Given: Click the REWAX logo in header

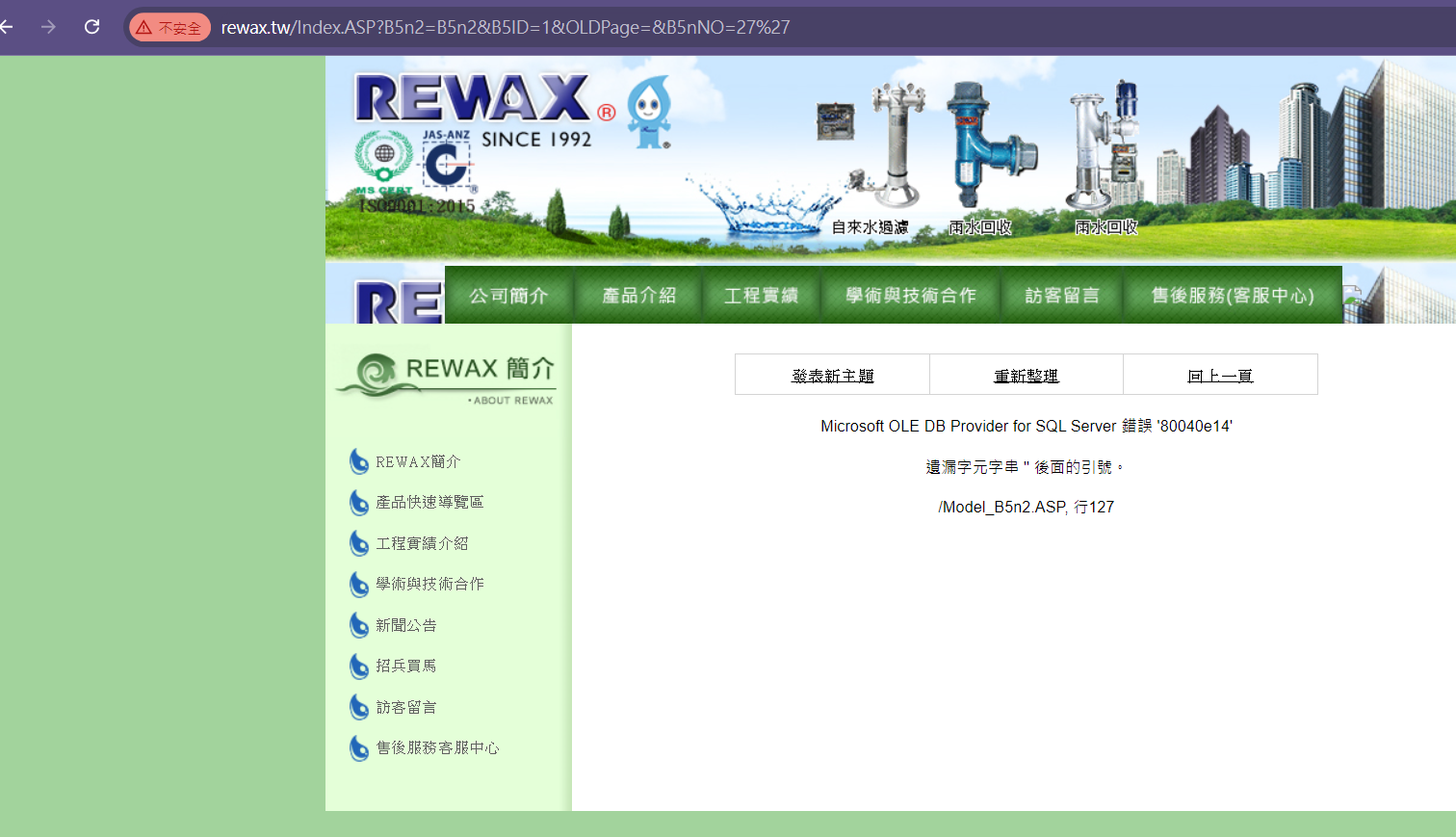Looking at the screenshot, I should 473,98.
